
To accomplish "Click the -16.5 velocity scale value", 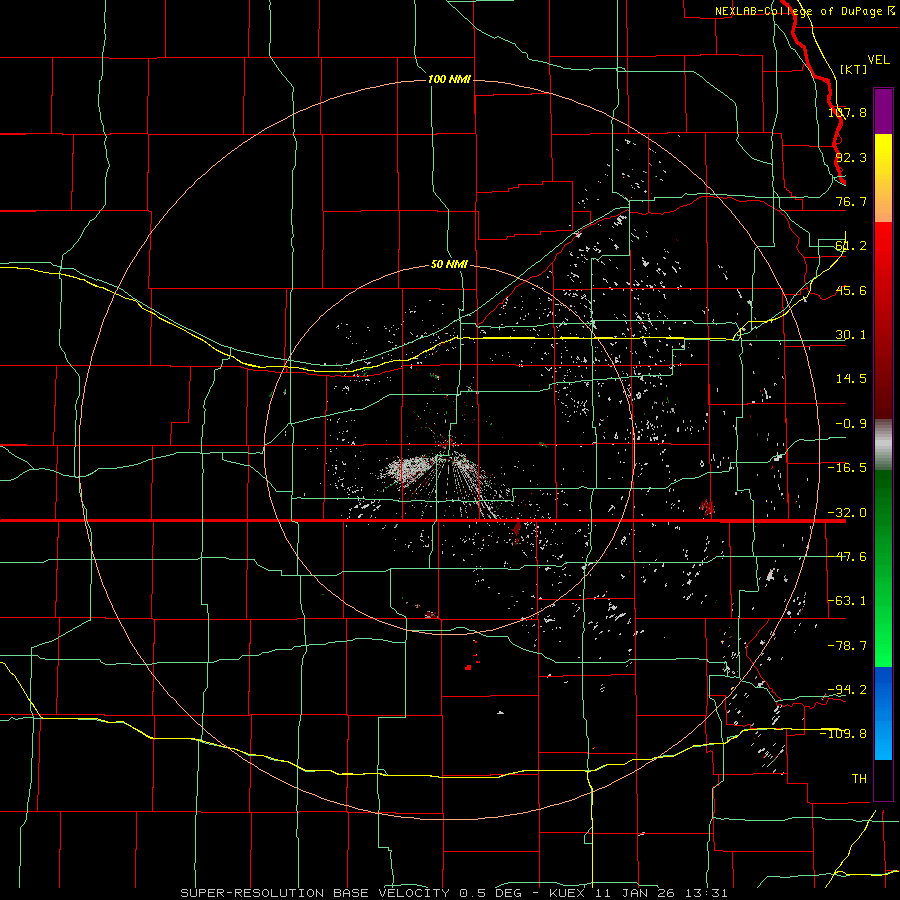I will tap(847, 468).
